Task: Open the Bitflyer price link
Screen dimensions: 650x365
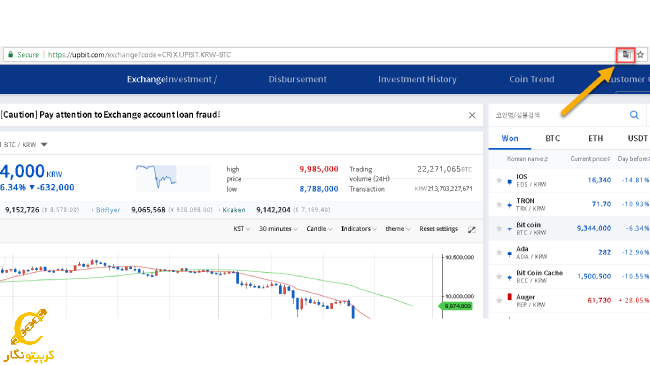Action: (x=108, y=210)
